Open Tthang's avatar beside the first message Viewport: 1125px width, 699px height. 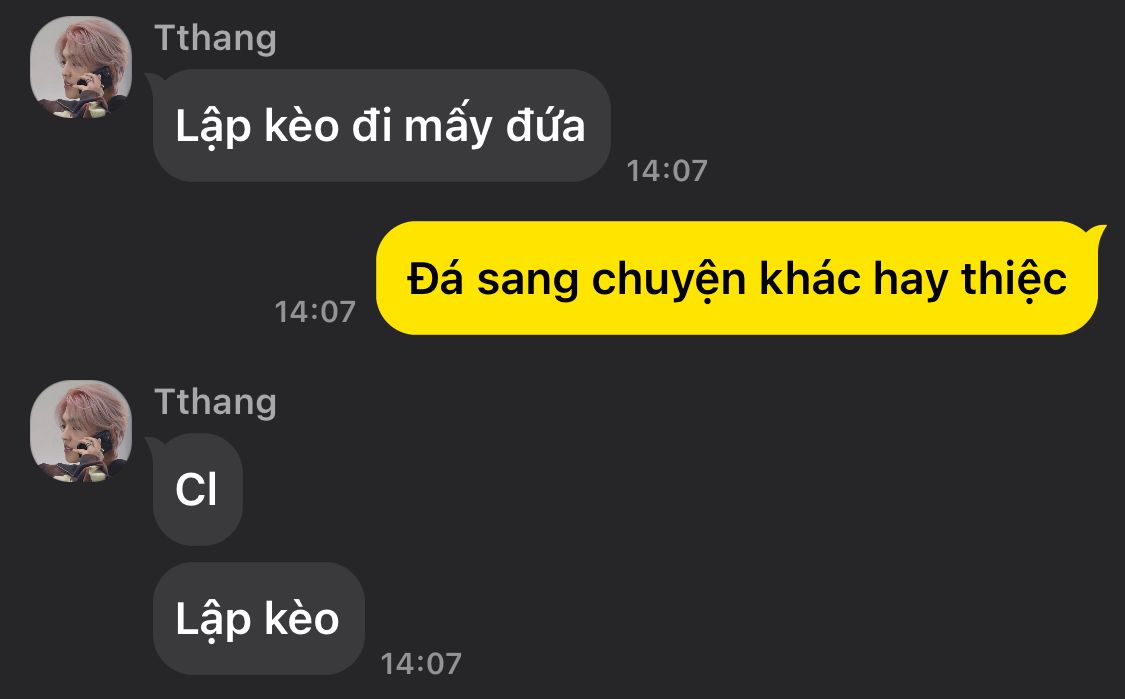click(81, 67)
